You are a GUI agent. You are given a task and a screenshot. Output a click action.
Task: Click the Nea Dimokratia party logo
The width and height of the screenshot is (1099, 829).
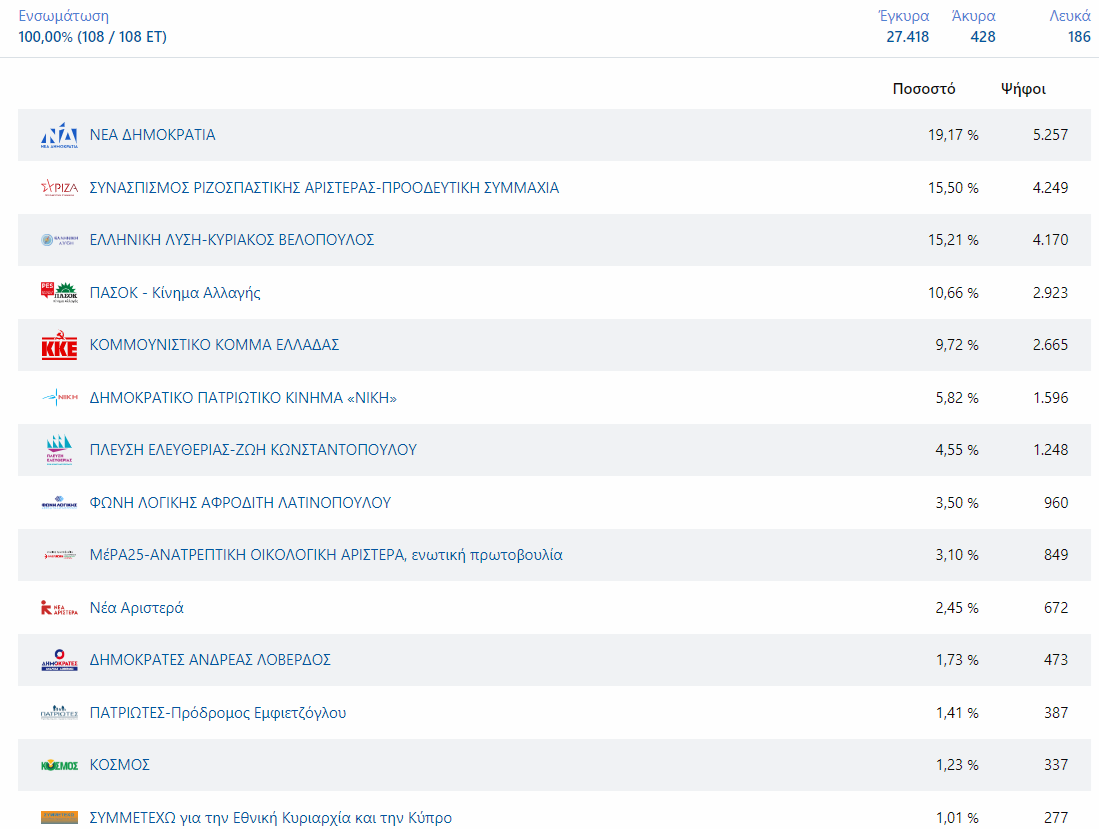(x=59, y=135)
